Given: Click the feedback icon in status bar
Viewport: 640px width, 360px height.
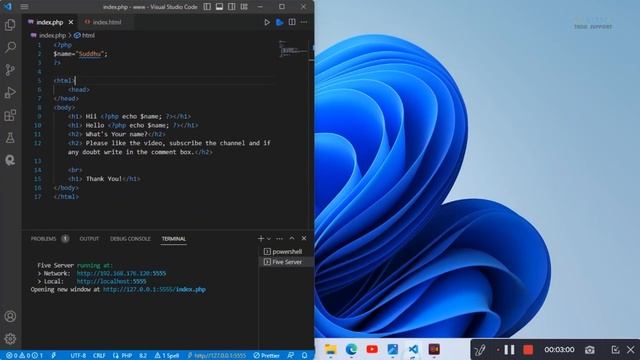Looking at the screenshot, I should 291,356.
